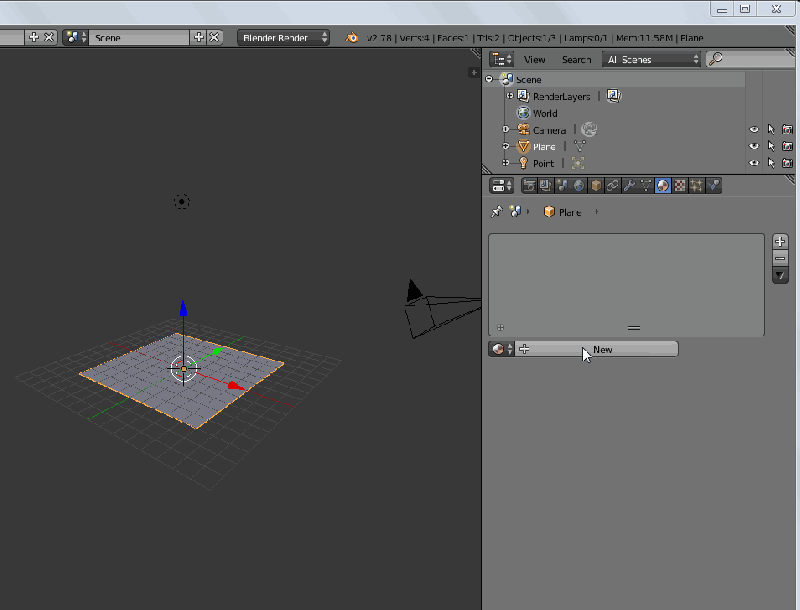Open the View menu in the outliner
The height and width of the screenshot is (610, 800).
pyautogui.click(x=534, y=59)
